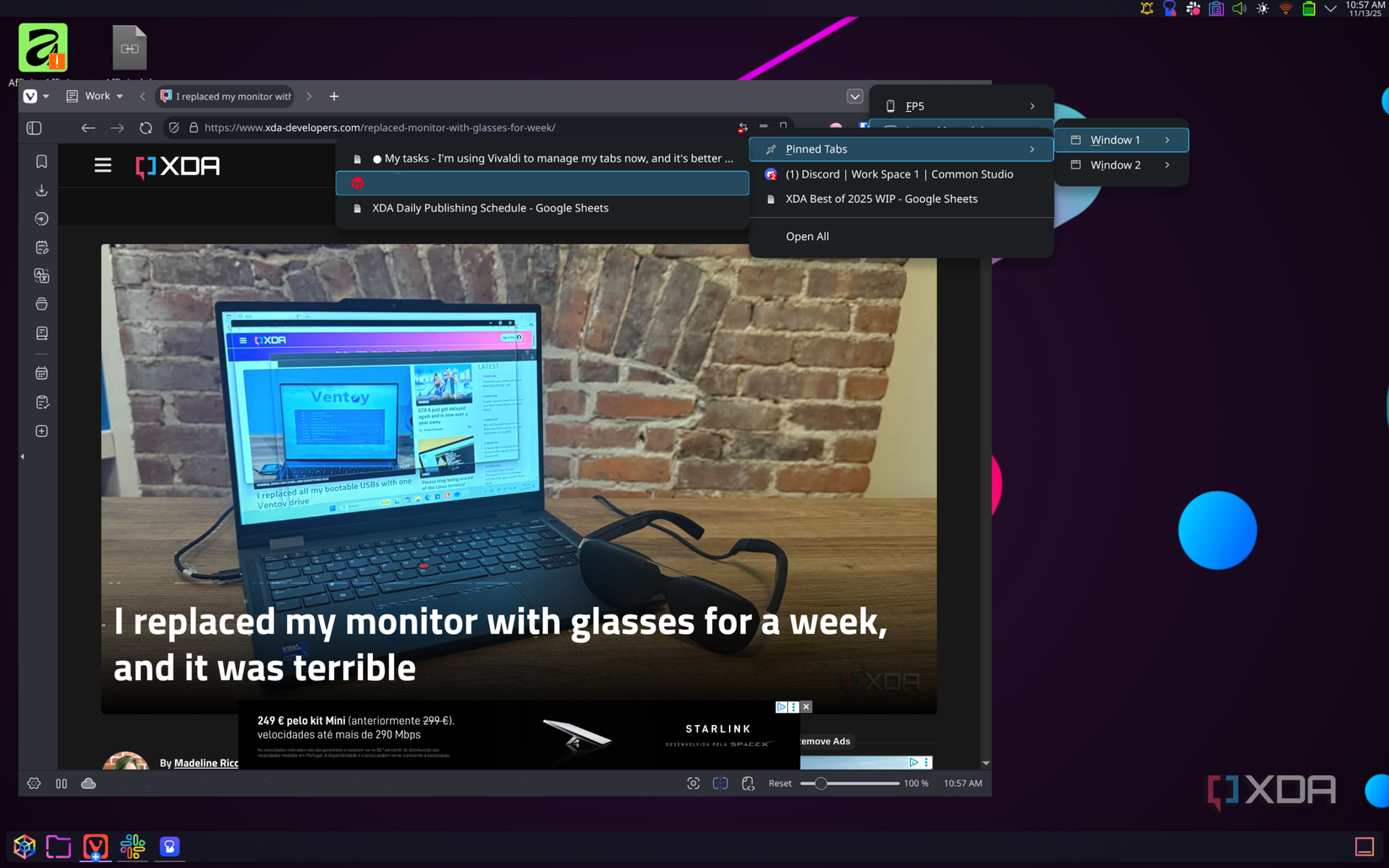Open the tab bar overflow dropdown

(855, 96)
